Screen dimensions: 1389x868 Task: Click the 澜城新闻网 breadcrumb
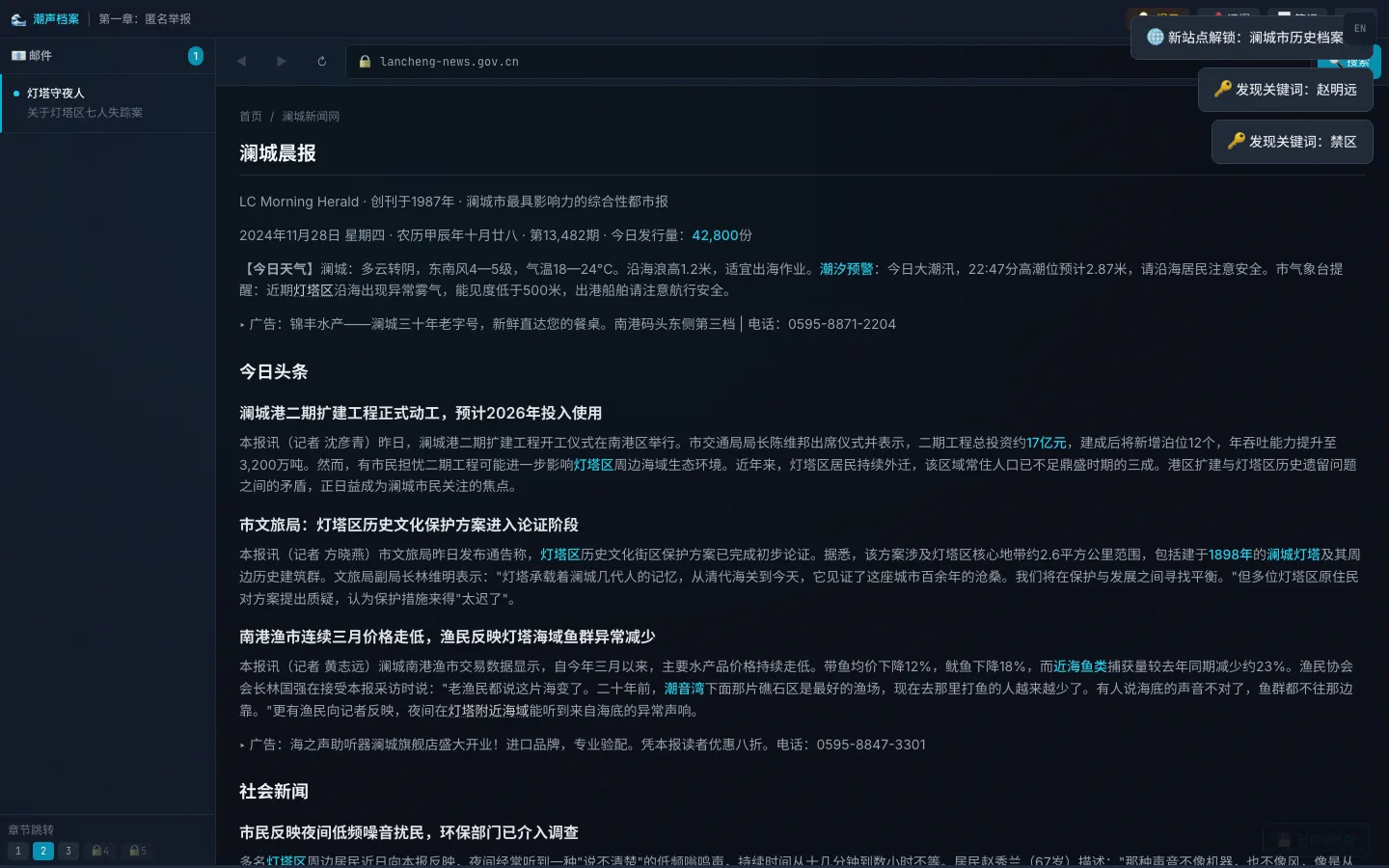coord(311,117)
